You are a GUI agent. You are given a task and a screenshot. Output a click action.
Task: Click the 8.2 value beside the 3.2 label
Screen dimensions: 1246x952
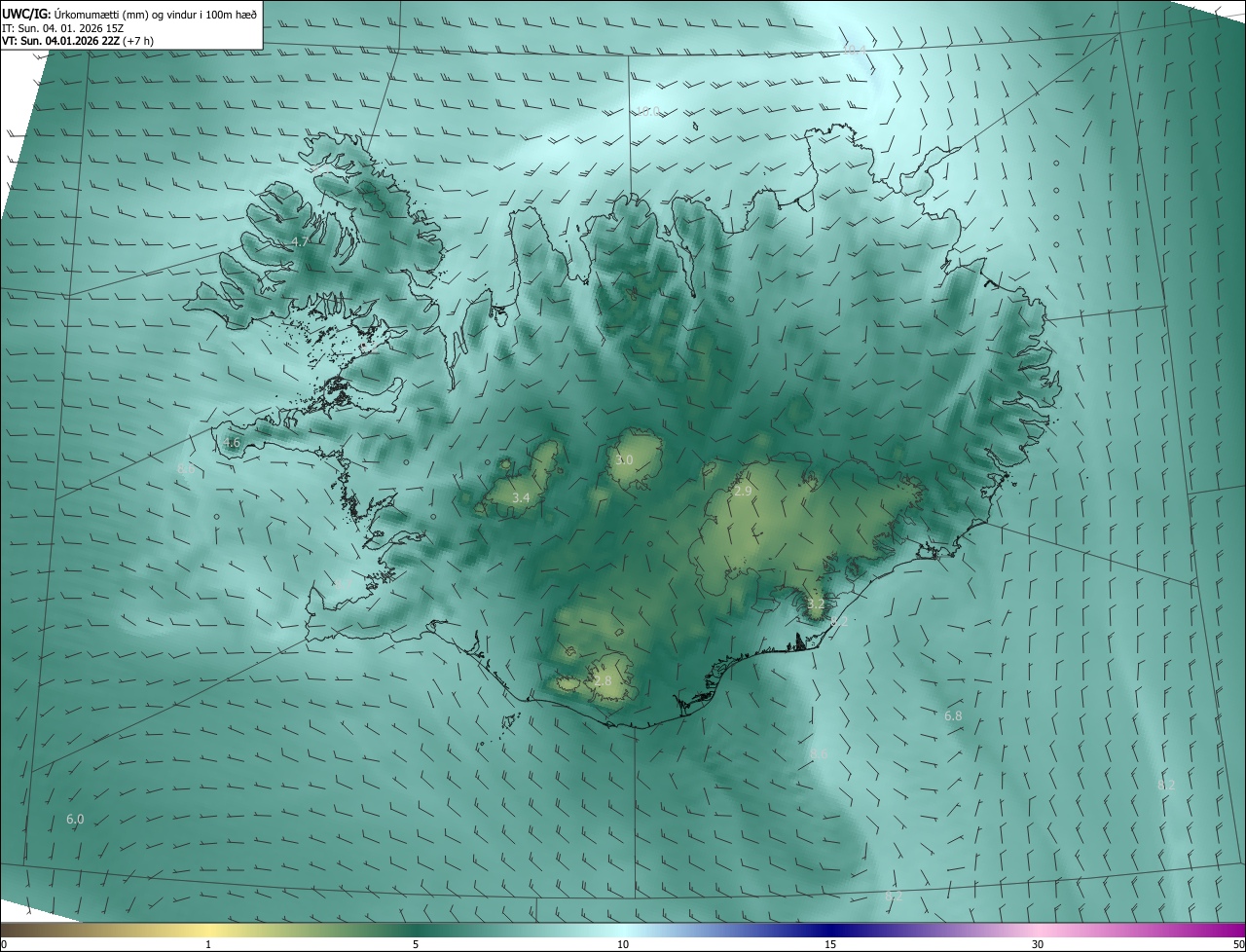click(x=840, y=621)
